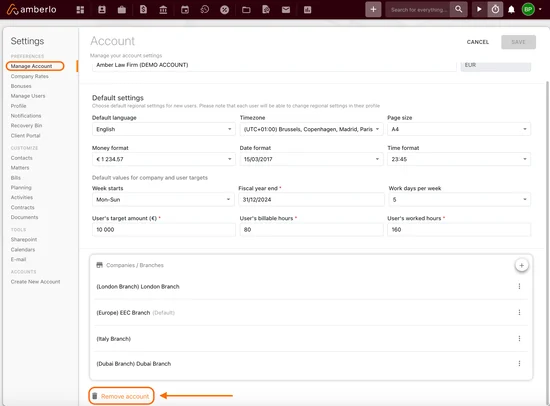Click Remove account link
The image size is (550, 406).
125,397
